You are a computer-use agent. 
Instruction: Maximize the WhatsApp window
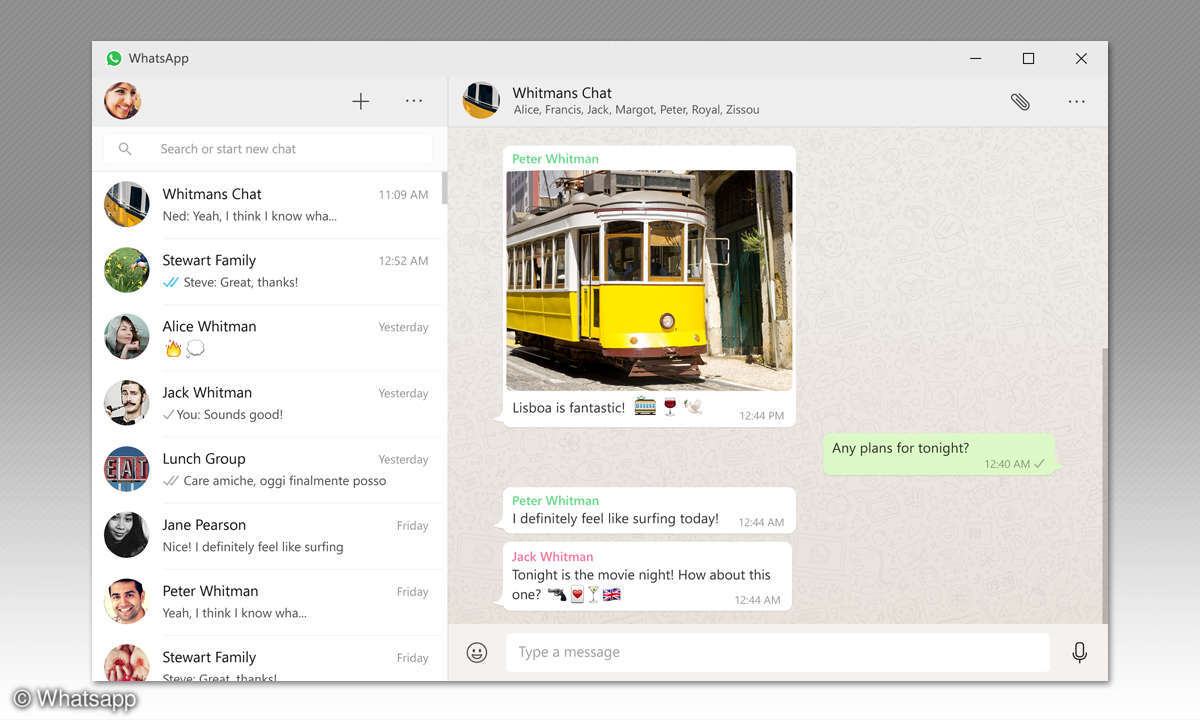(1028, 58)
